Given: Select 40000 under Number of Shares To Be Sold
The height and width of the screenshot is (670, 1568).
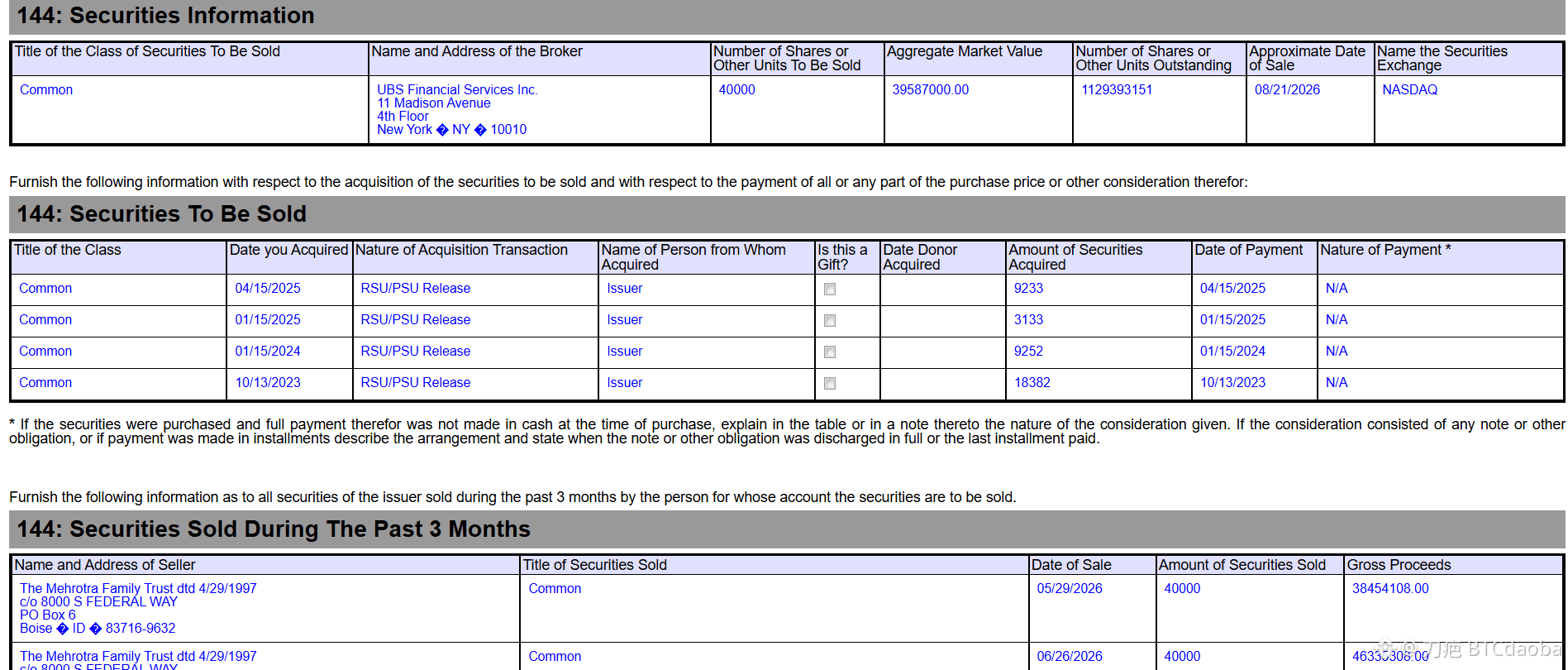Looking at the screenshot, I should (736, 89).
